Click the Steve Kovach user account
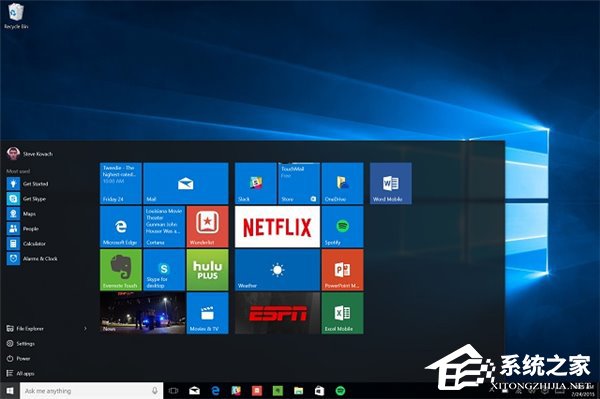 pos(29,154)
